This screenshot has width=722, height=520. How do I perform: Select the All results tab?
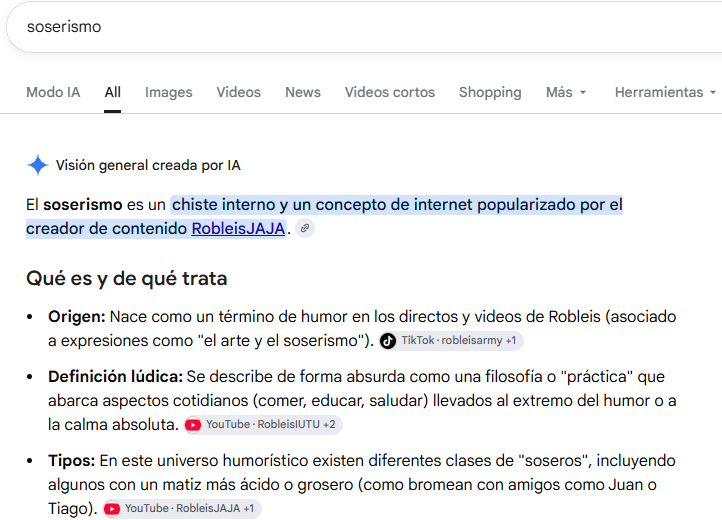(112, 92)
